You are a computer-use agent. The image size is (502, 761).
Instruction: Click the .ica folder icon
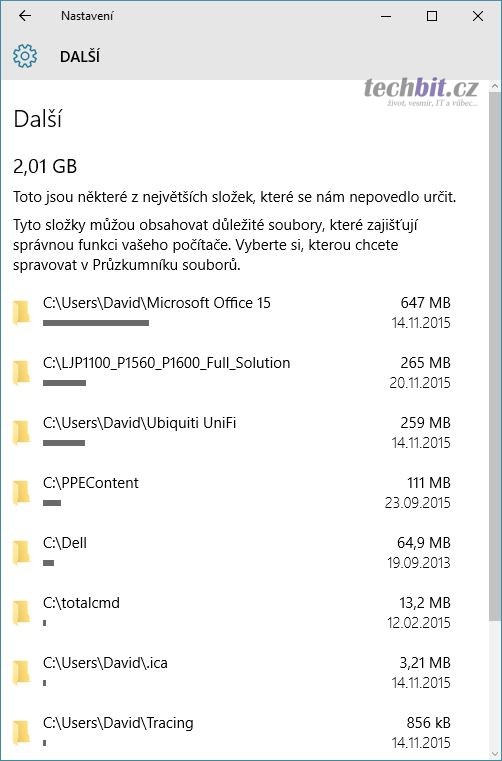tap(21, 673)
